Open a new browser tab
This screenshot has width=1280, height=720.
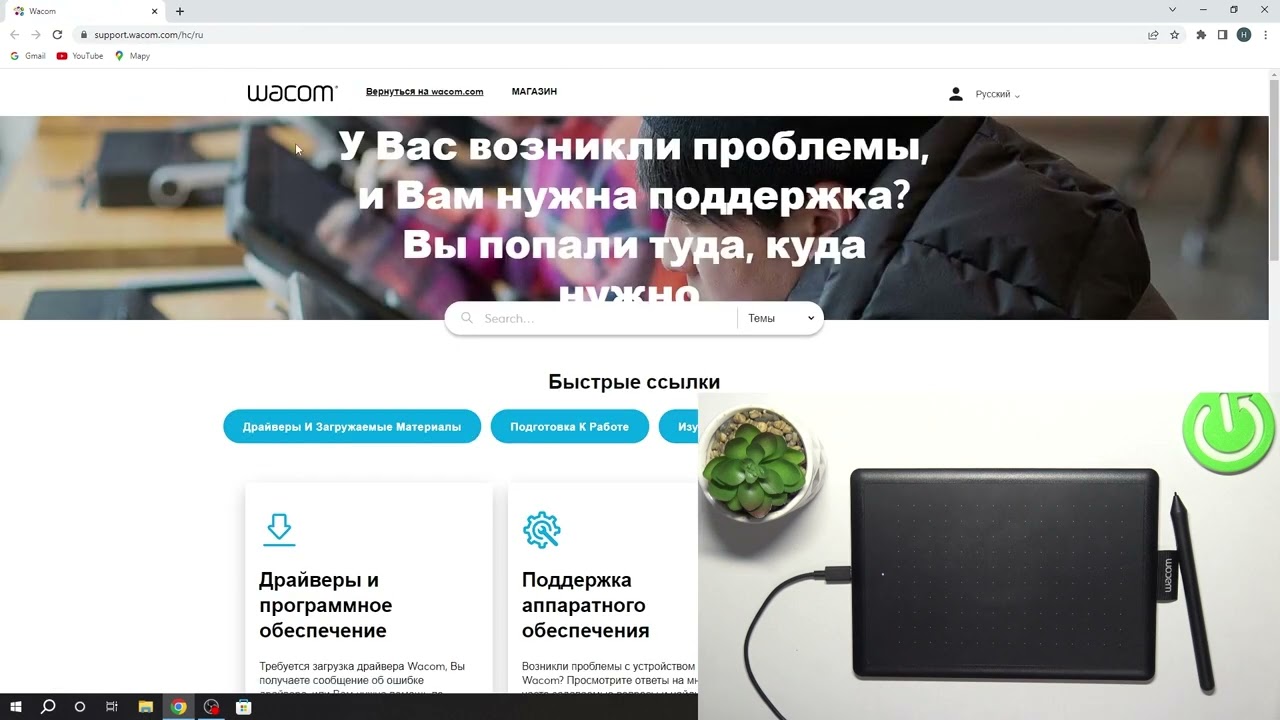(180, 11)
